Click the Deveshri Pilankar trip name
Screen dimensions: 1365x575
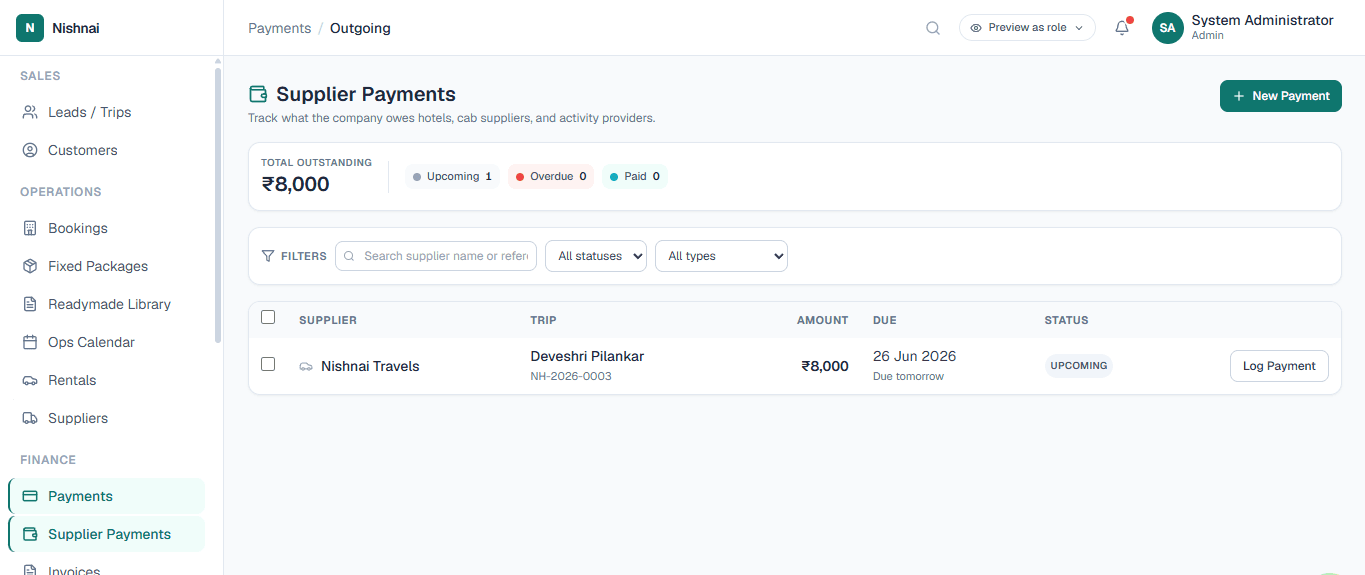(x=587, y=356)
